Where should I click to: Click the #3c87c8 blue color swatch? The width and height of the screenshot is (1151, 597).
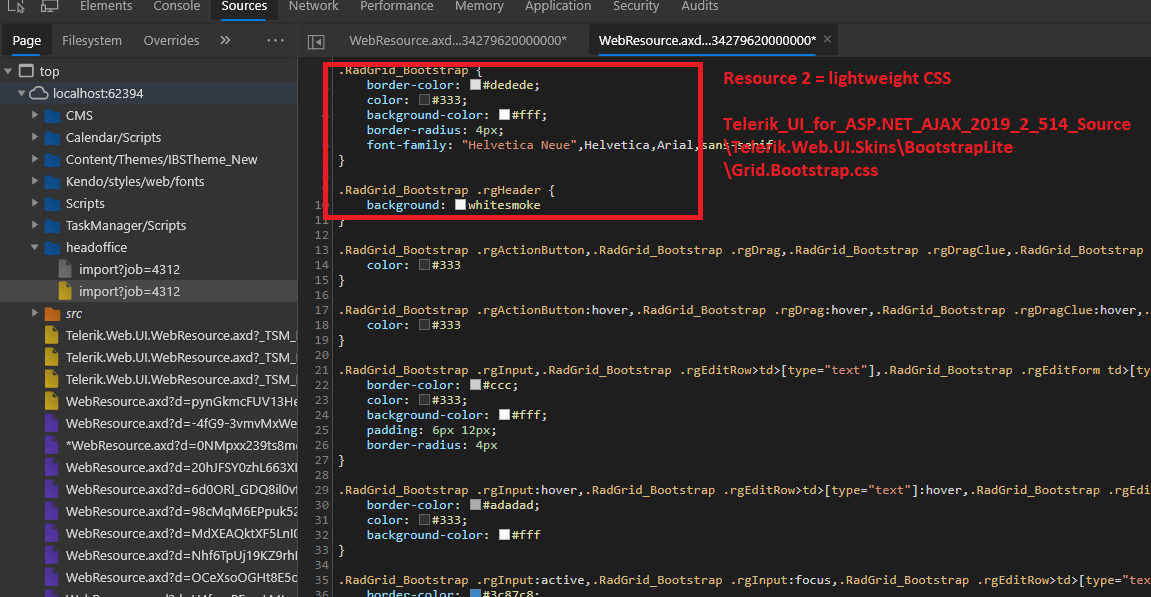click(475, 595)
